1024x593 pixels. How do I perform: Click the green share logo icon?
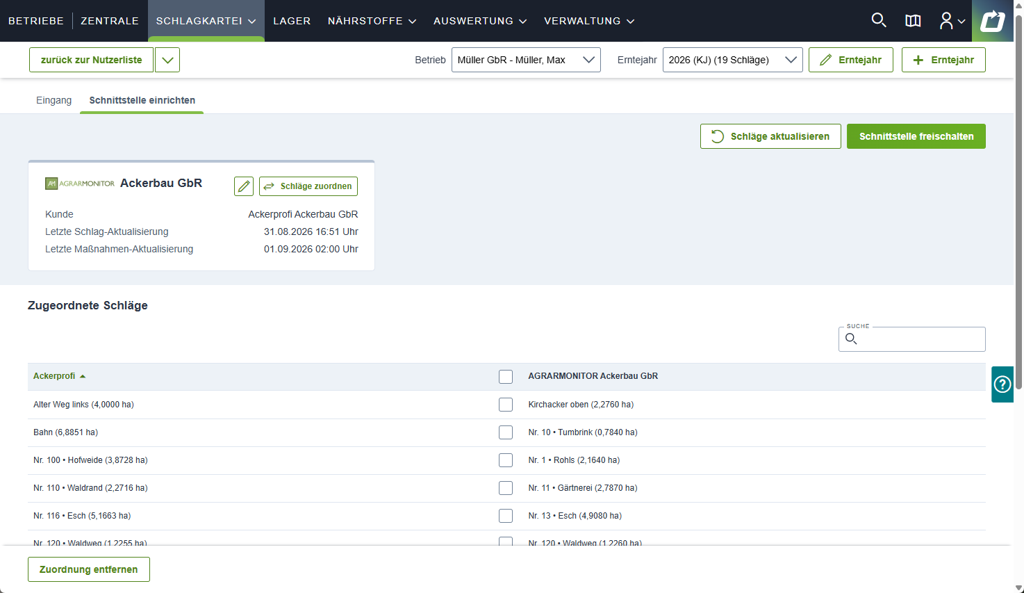pyautogui.click(x=992, y=21)
